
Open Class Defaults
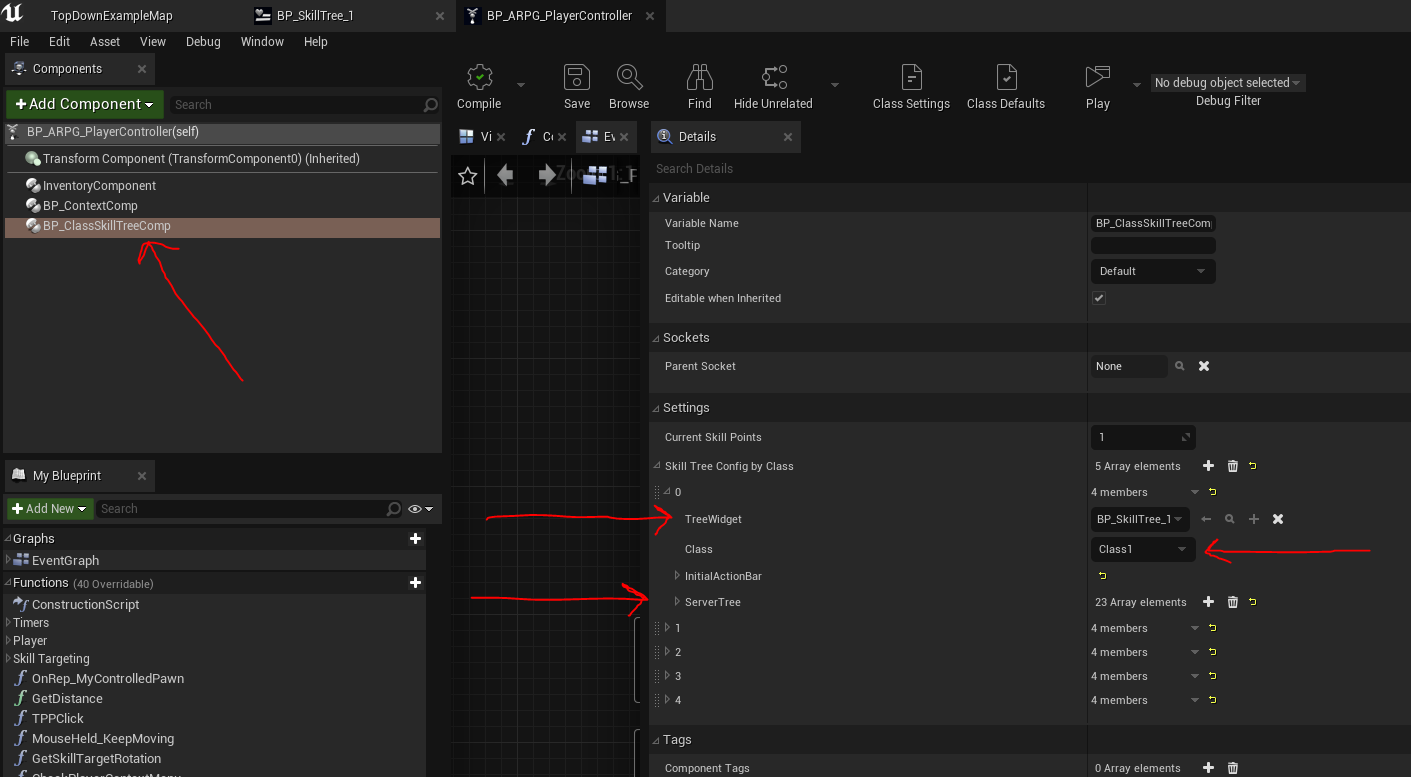[1006, 87]
